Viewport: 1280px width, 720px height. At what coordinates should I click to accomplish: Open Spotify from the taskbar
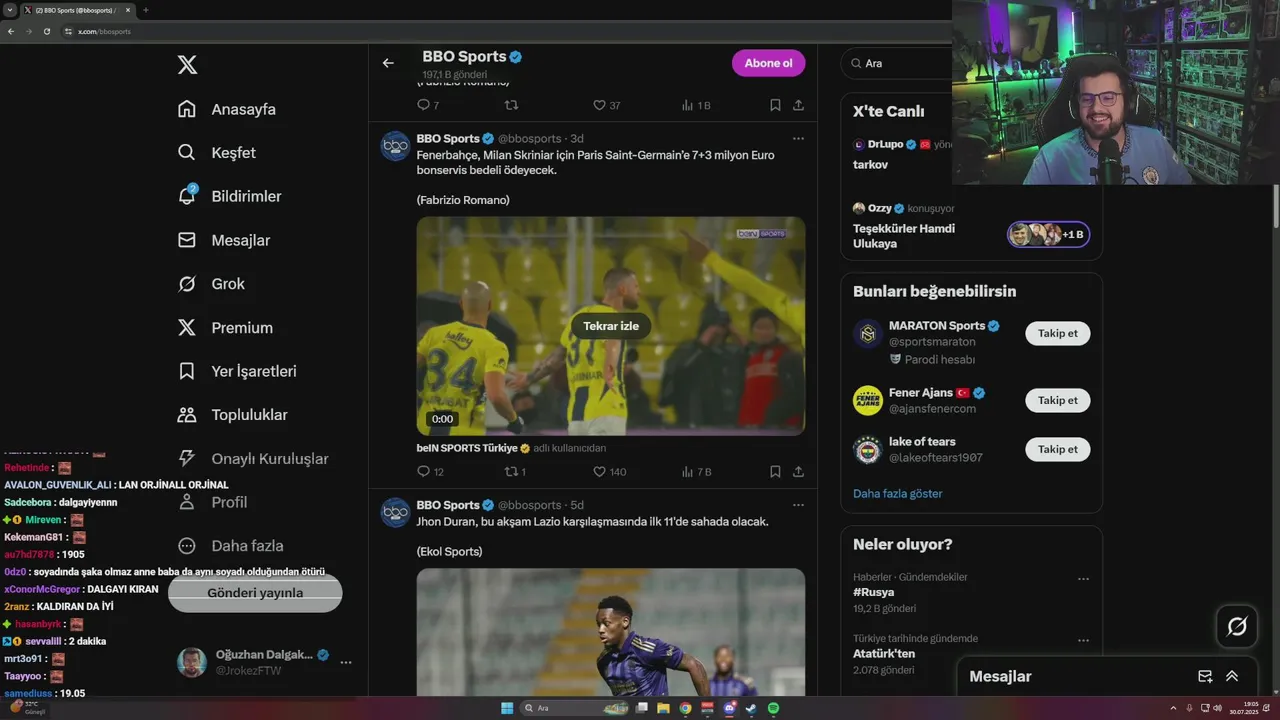(773, 708)
